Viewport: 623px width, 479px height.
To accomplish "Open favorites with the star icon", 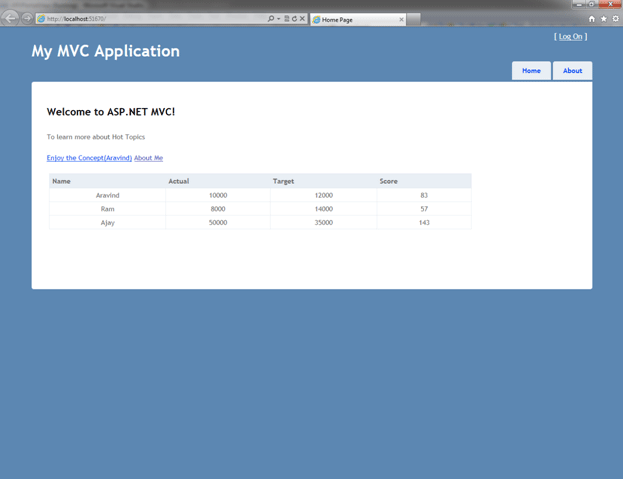I will [604, 19].
